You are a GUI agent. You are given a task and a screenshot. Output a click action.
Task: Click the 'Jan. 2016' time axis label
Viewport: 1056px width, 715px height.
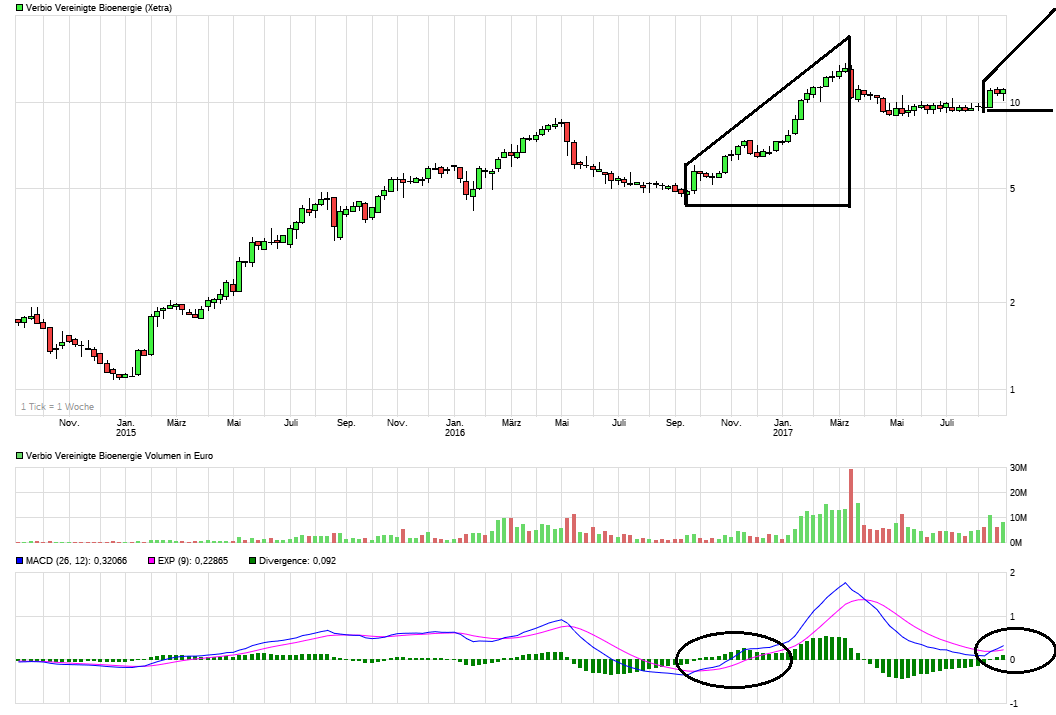(455, 428)
